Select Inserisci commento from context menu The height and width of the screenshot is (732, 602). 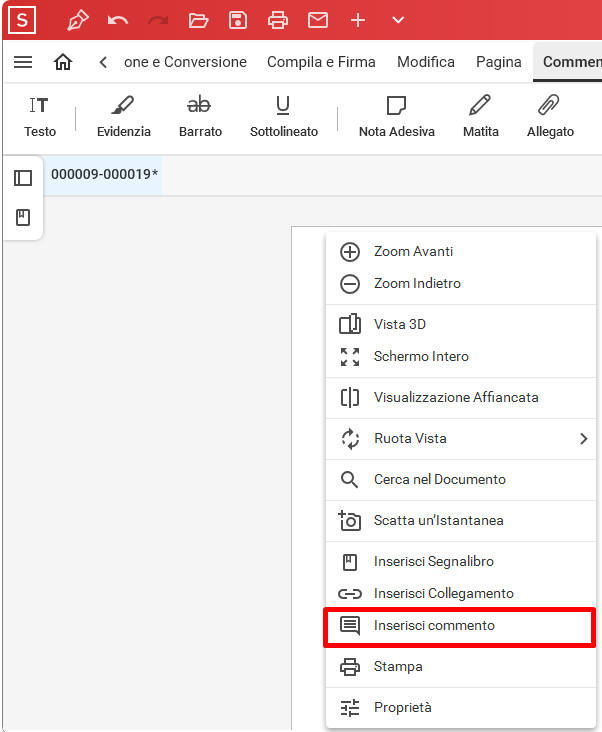(460, 626)
